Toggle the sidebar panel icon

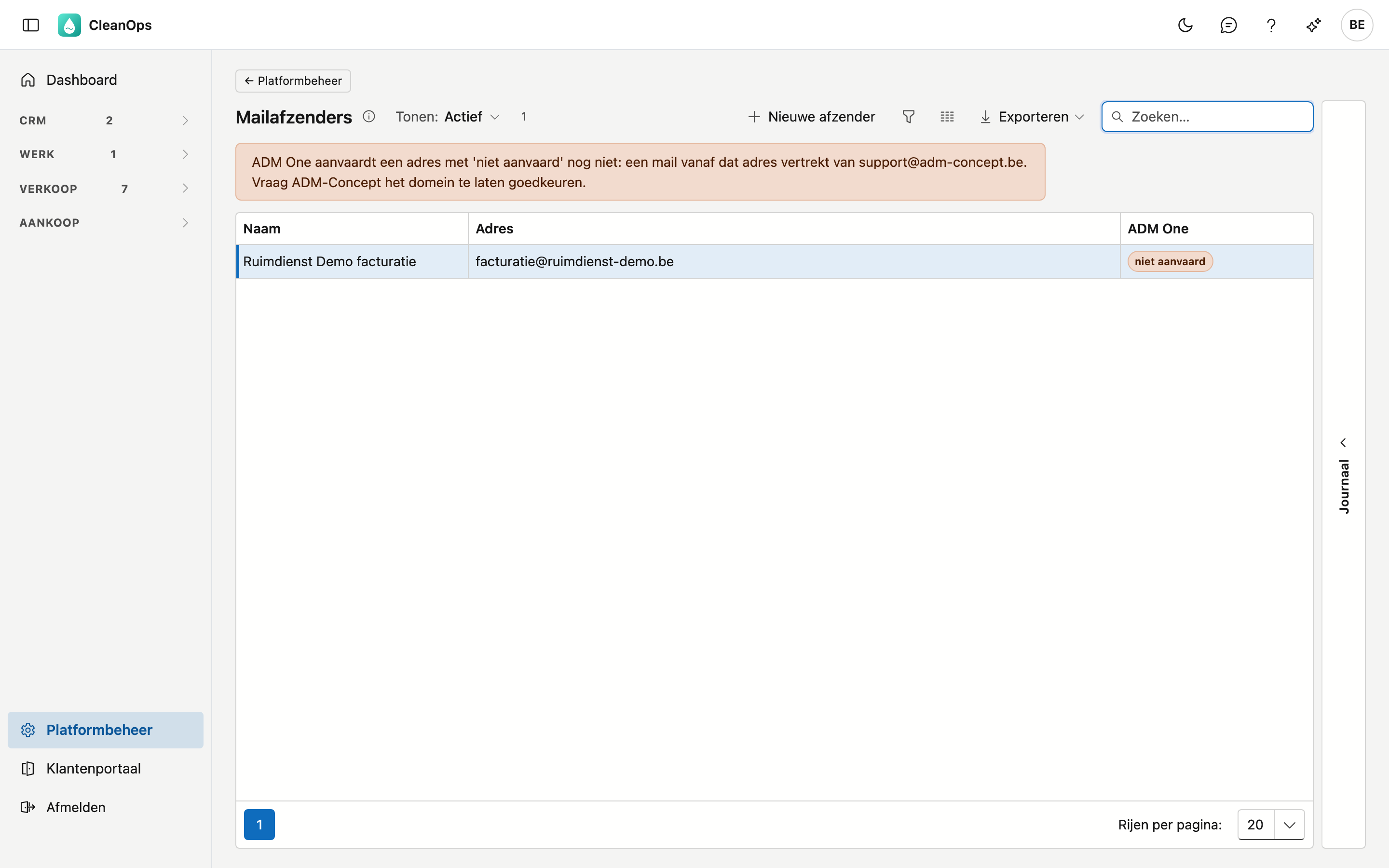(31, 25)
